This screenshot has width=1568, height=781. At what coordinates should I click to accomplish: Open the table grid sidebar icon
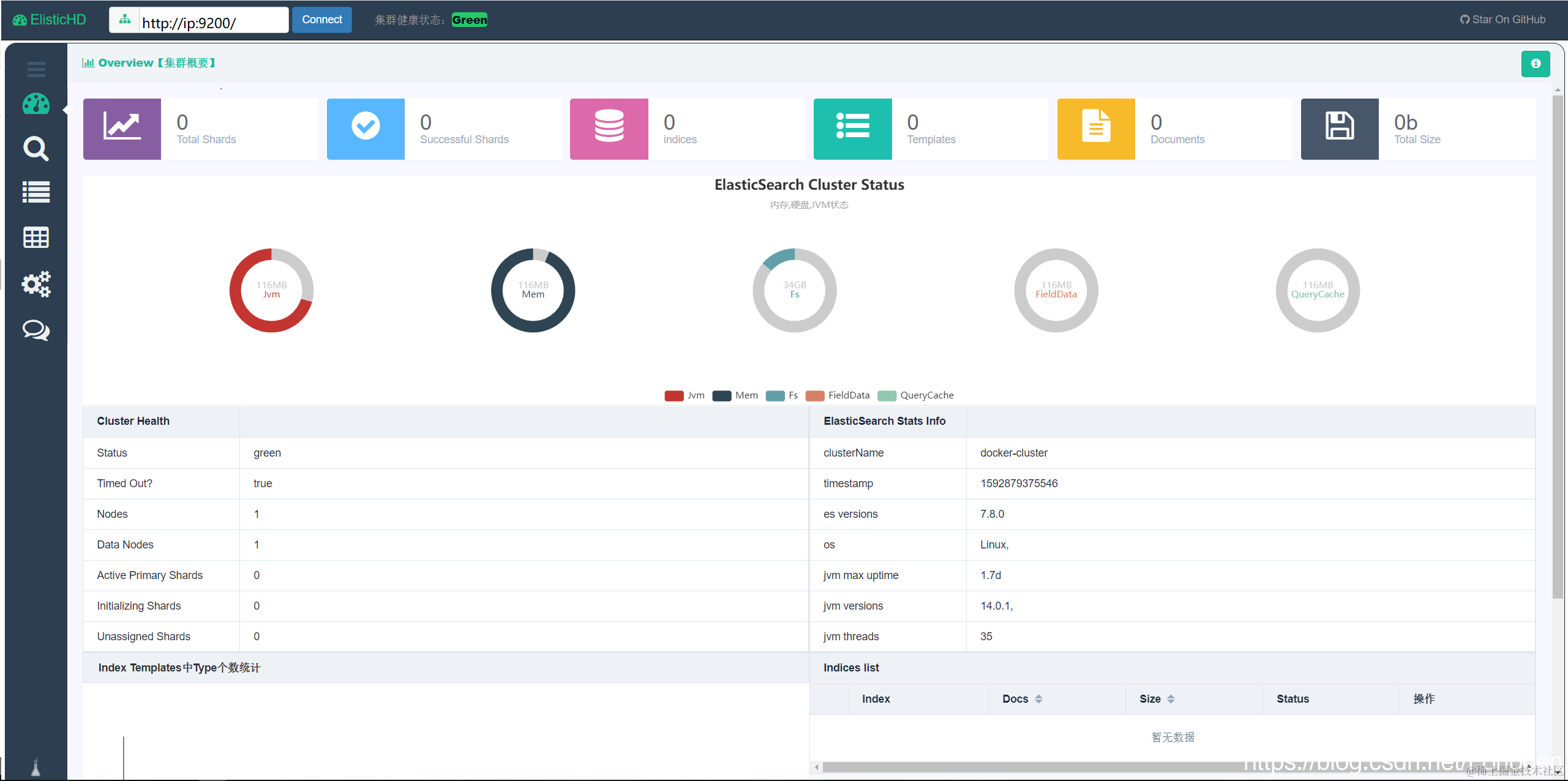click(36, 237)
